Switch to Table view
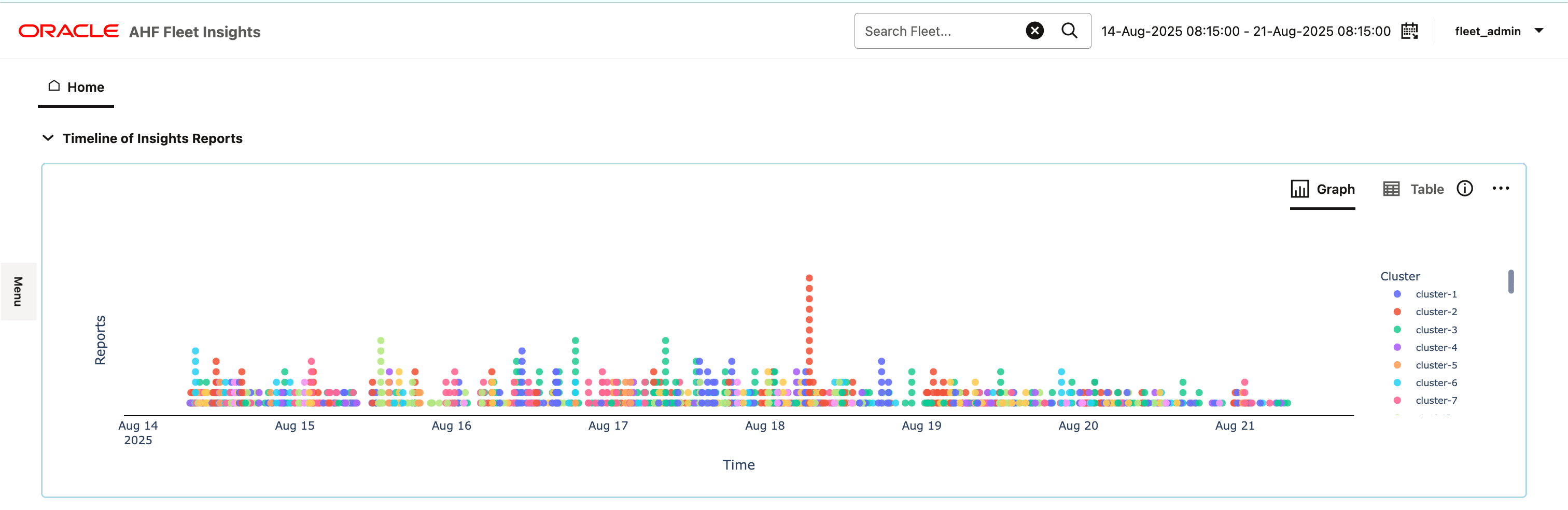The image size is (1568, 510). [x=1413, y=189]
